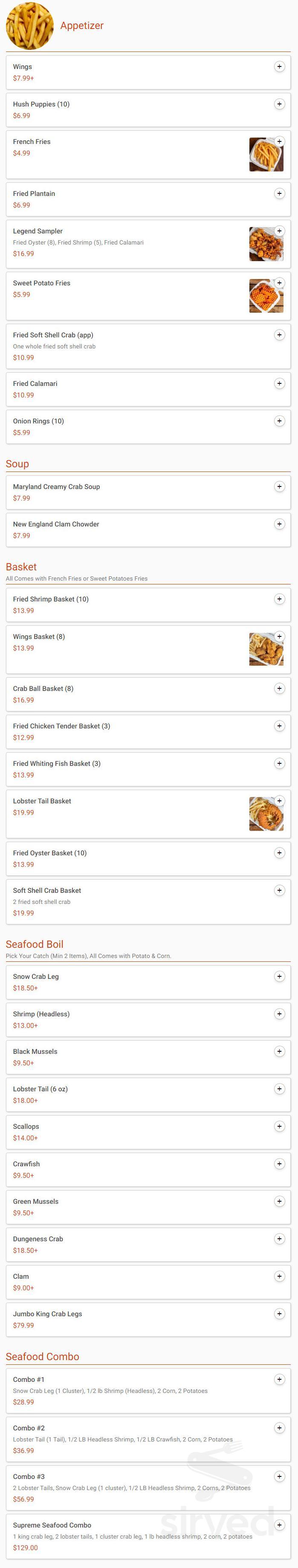Click the plus icon to add Wings
Viewport: 298px width, 1568px height.
(279, 66)
